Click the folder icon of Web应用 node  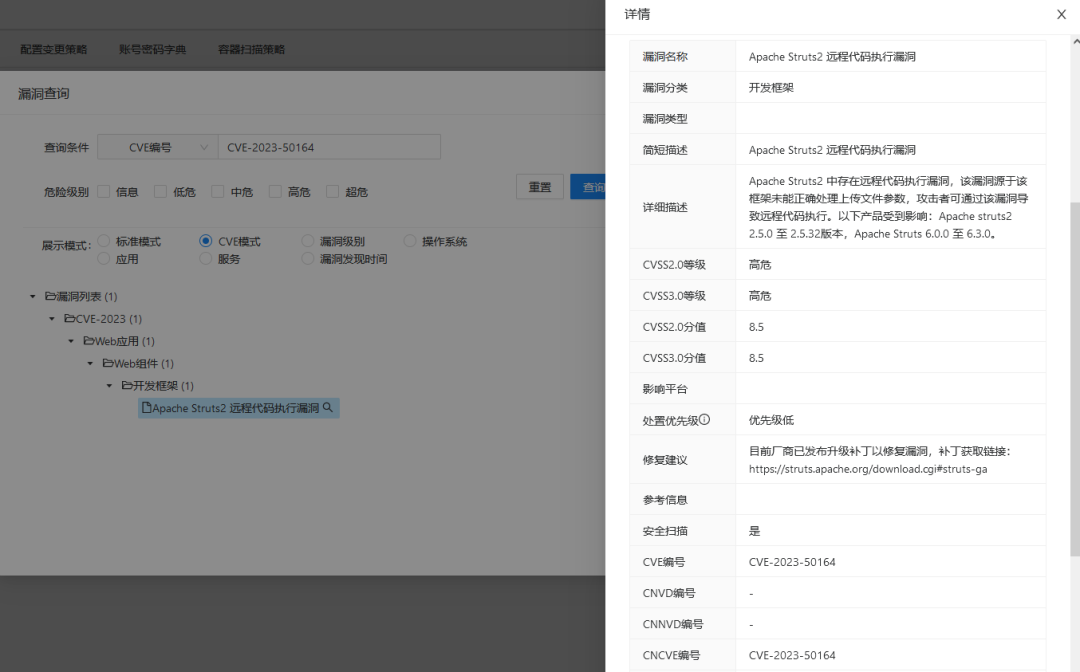click(x=89, y=341)
